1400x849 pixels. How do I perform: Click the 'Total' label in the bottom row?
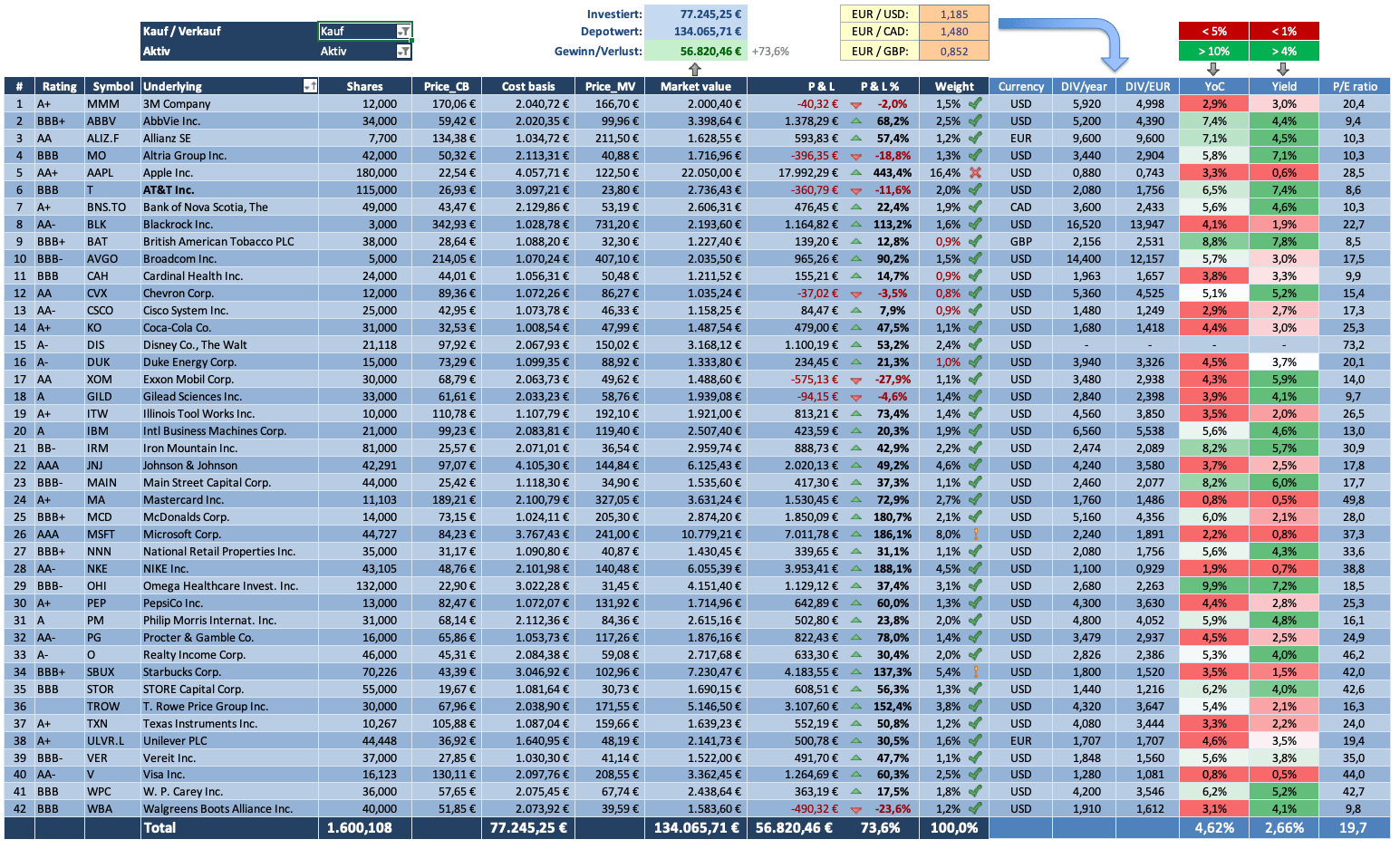point(160,828)
